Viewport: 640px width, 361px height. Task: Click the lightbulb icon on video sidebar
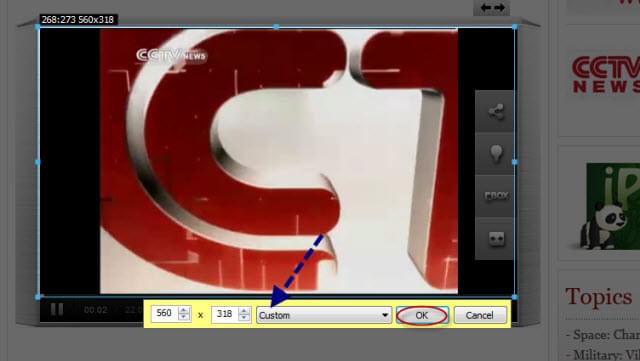click(x=496, y=154)
